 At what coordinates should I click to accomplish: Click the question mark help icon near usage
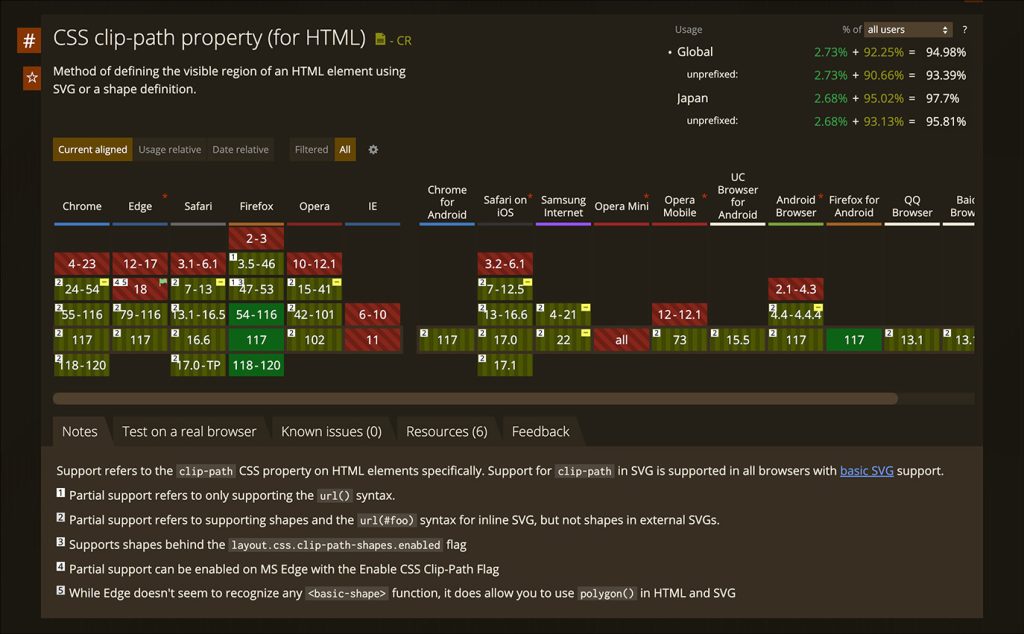click(x=964, y=30)
